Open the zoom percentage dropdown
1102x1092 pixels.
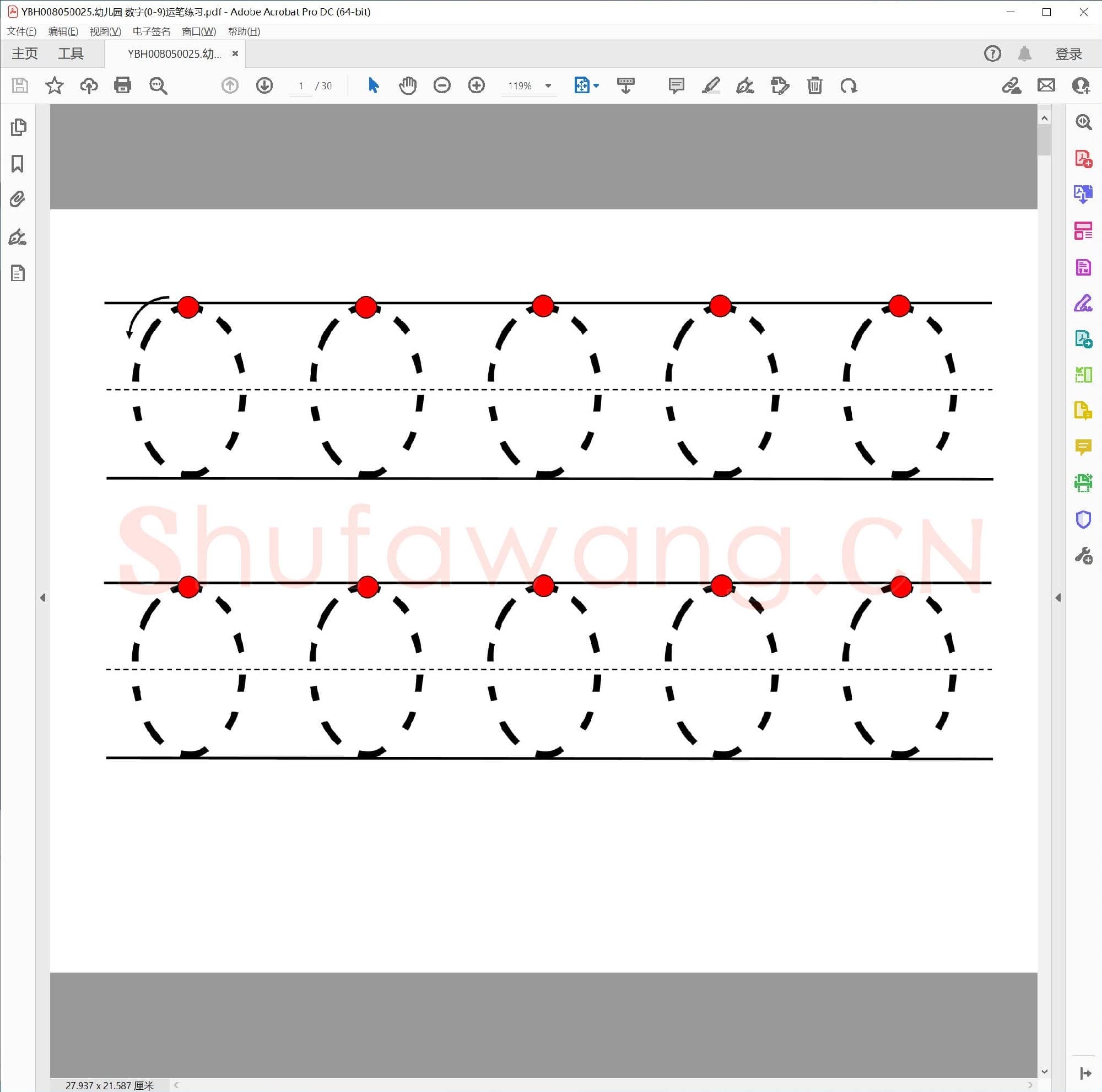[548, 85]
